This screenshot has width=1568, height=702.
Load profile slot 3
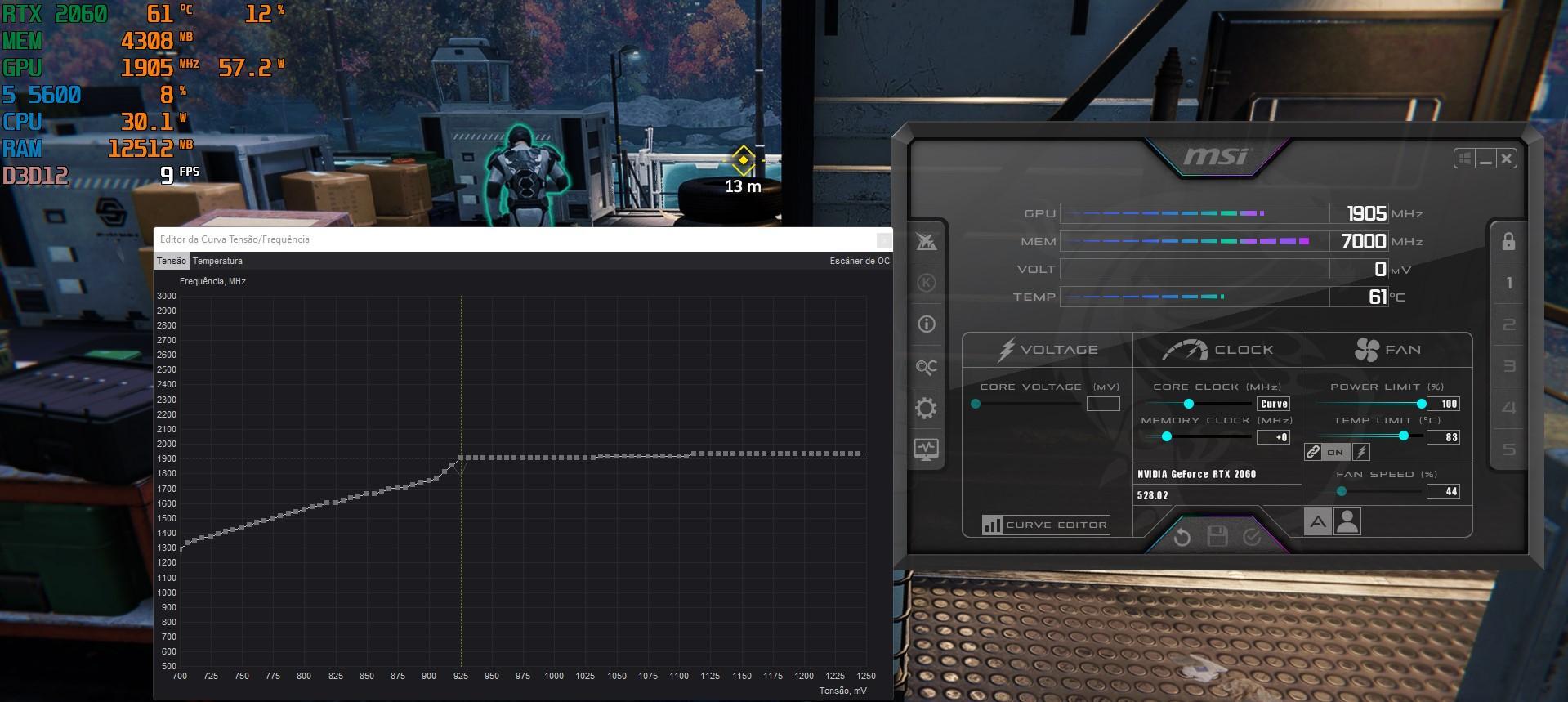1508,366
